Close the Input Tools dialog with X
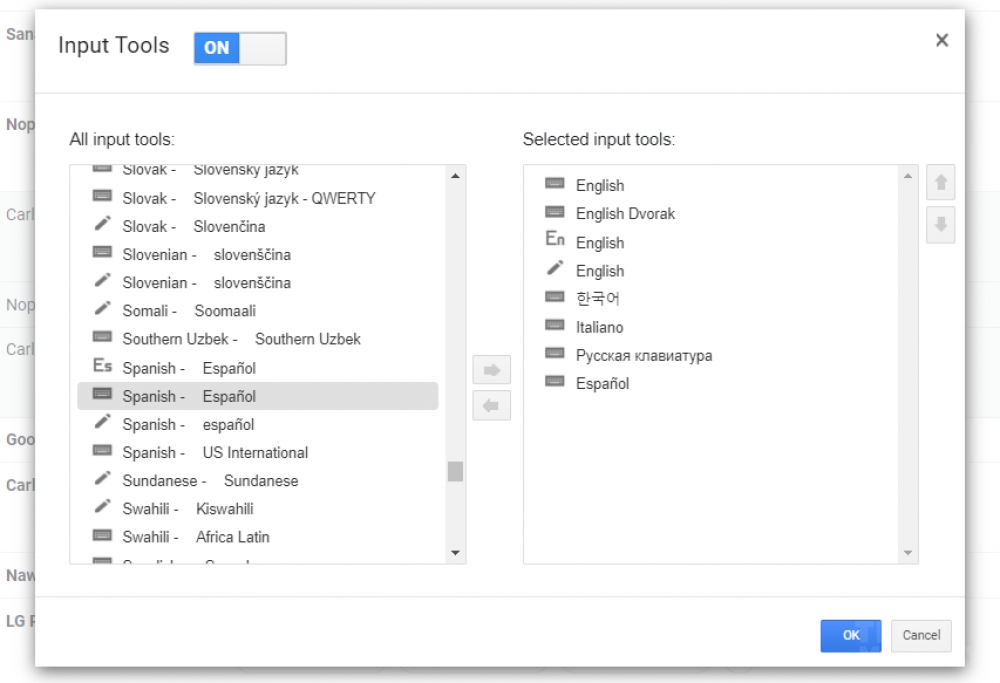This screenshot has width=1000, height=683. [x=941, y=41]
